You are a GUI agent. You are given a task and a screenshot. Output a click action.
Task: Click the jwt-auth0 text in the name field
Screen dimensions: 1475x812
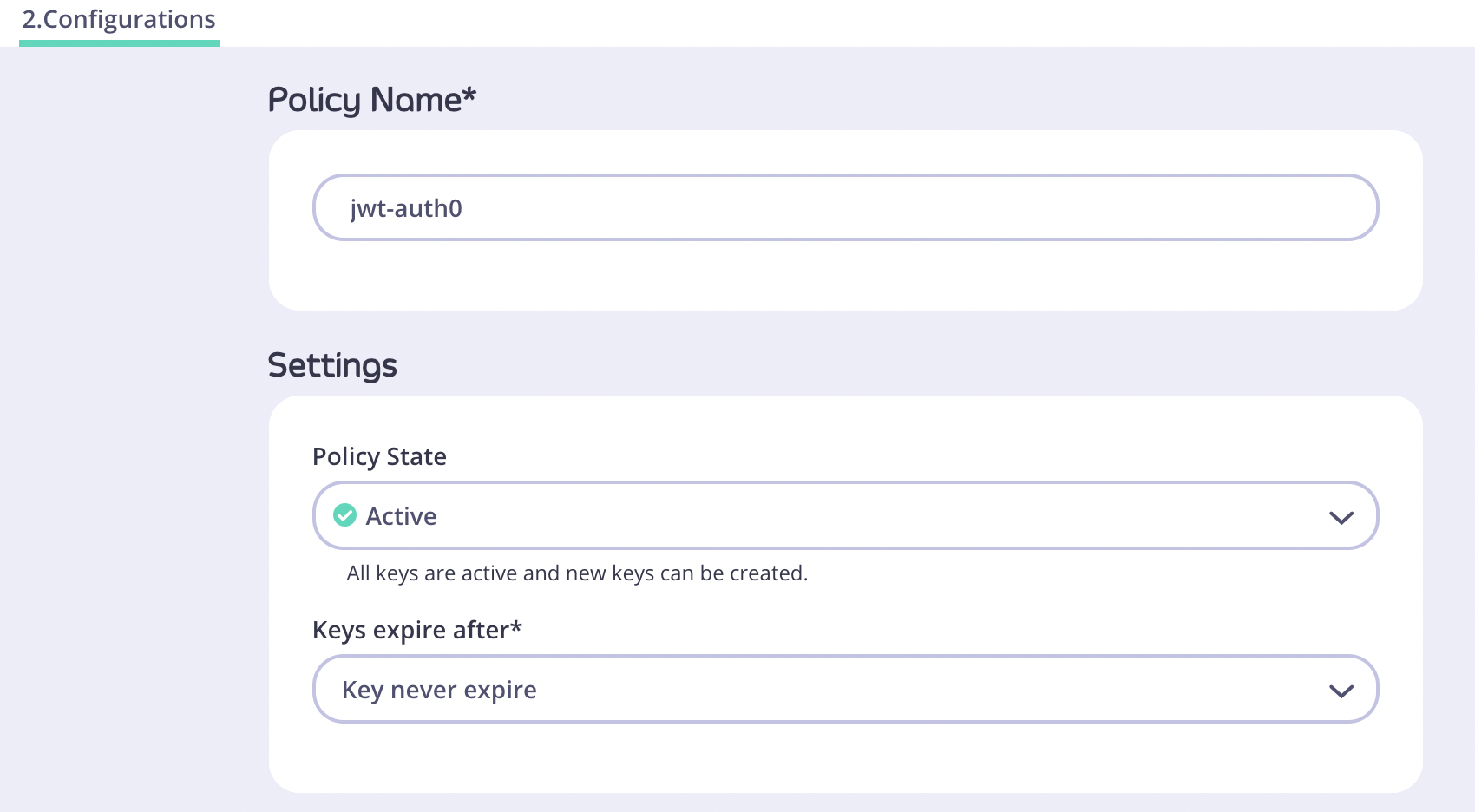pos(406,208)
